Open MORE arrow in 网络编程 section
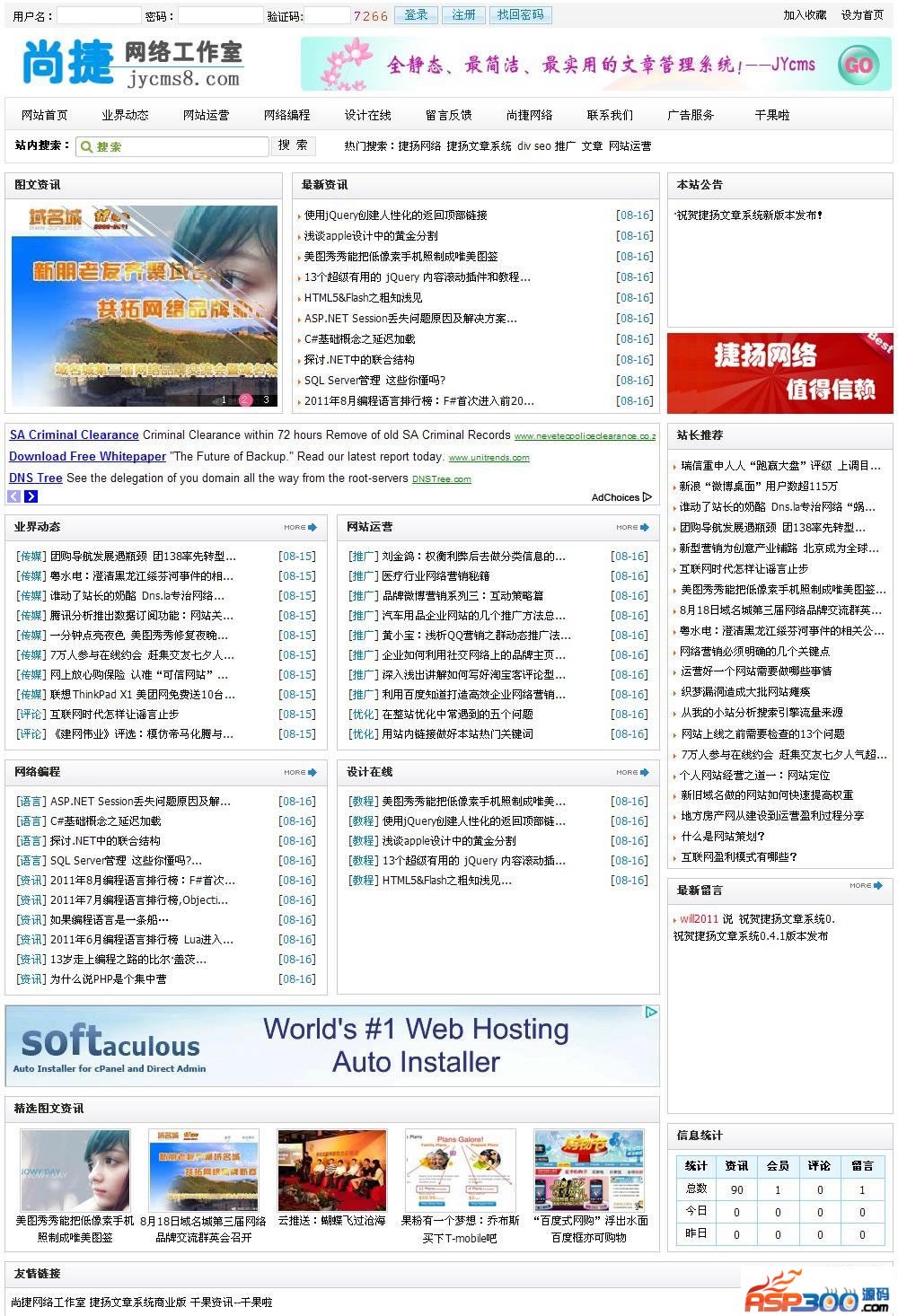This screenshot has height=1316, width=898. [x=300, y=772]
